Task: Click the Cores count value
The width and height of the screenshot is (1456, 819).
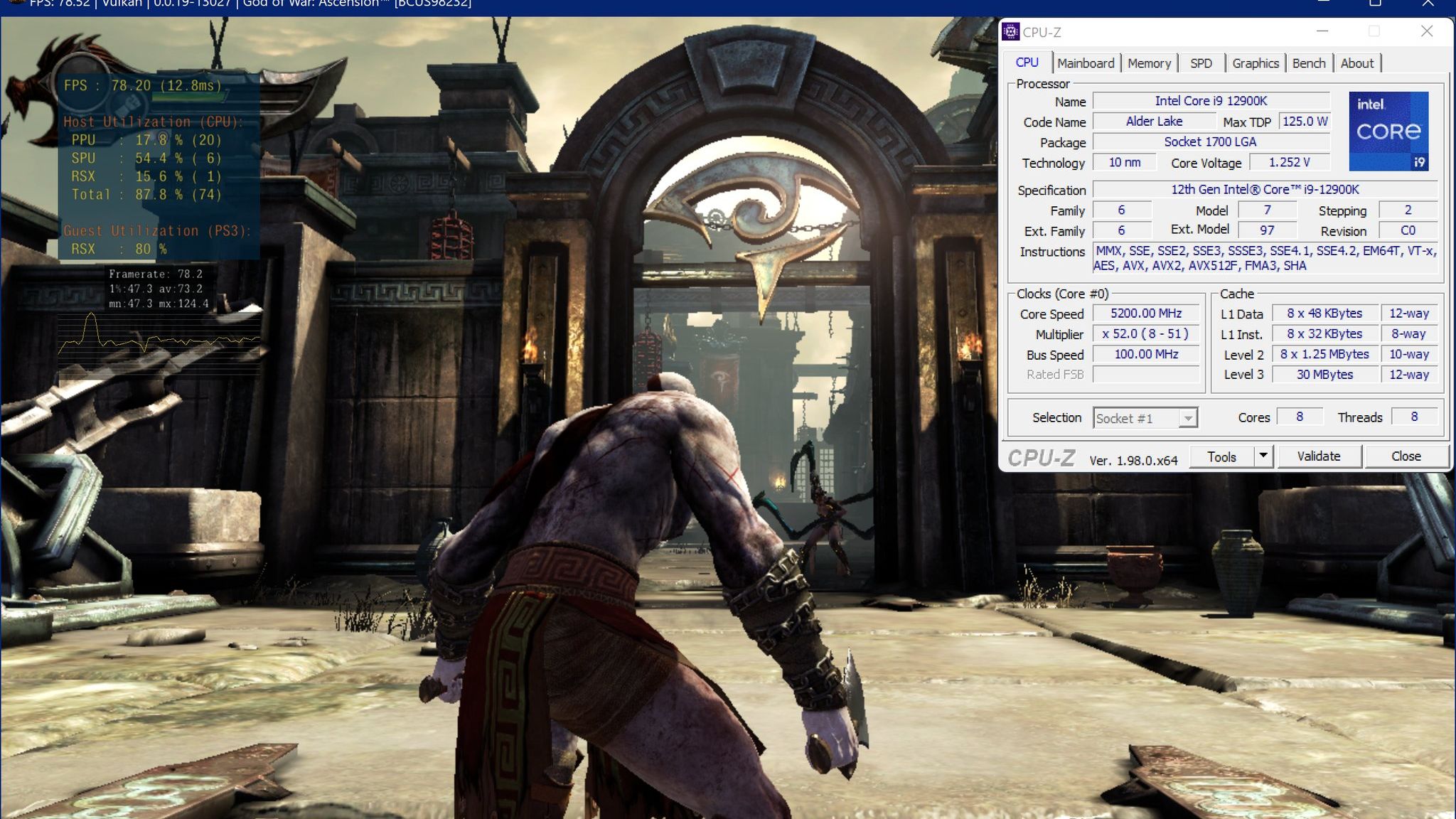Action: click(1300, 417)
